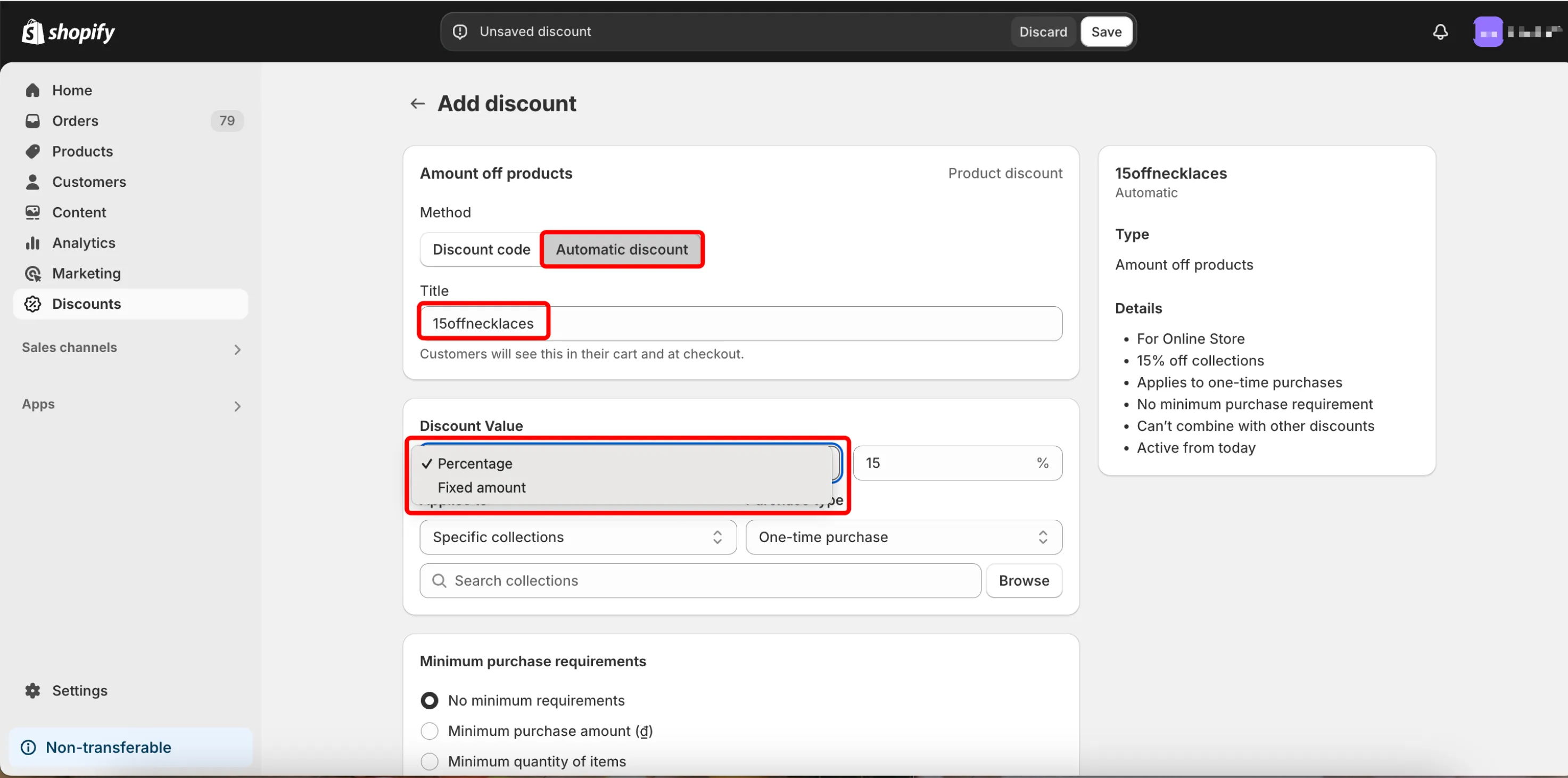1568x778 pixels.
Task: Click 'Active from today' detail
Action: coord(1195,447)
